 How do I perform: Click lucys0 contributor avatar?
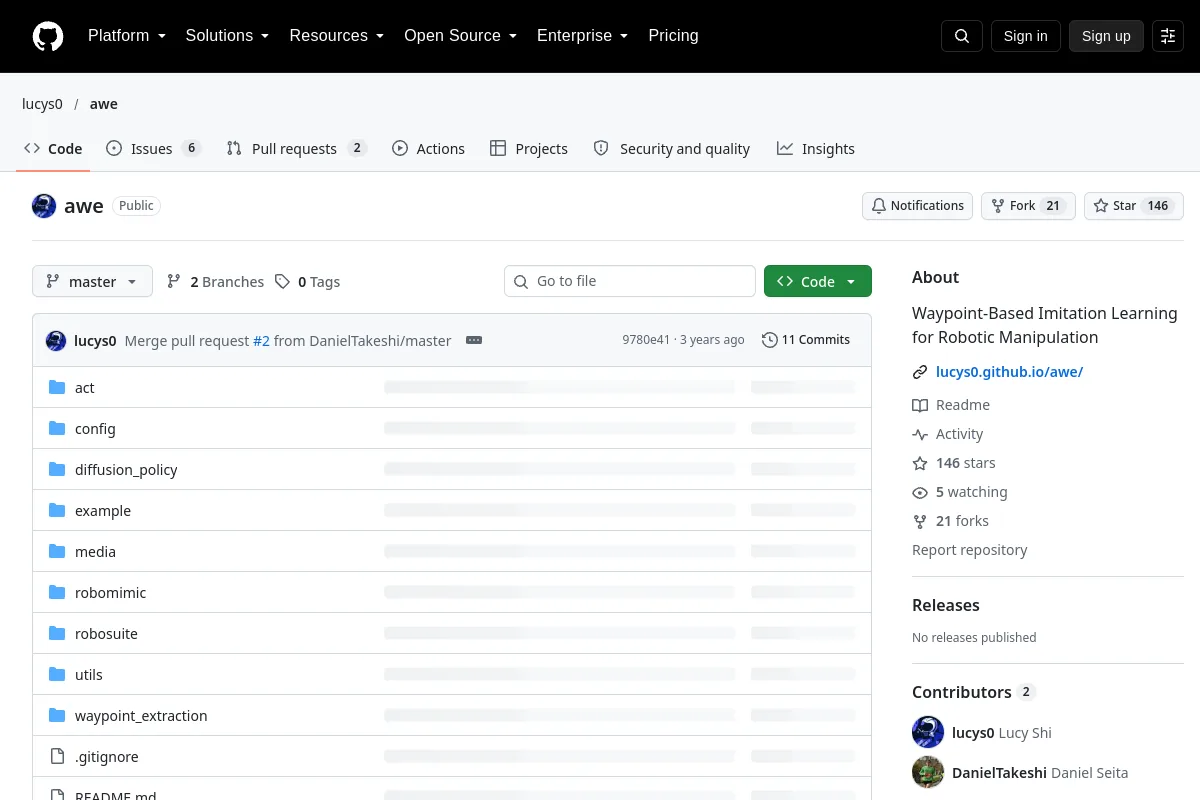pyautogui.click(x=928, y=732)
